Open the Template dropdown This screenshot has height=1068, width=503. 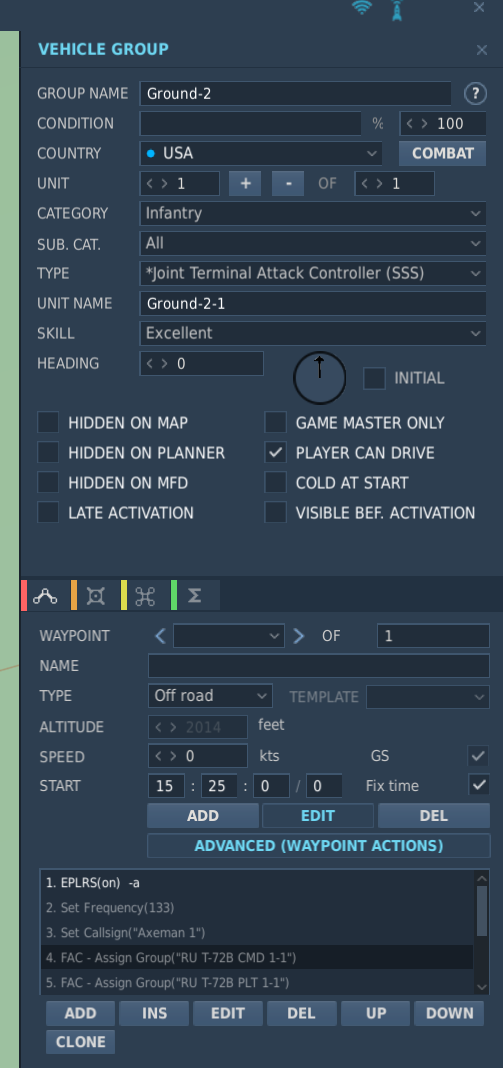tap(427, 697)
